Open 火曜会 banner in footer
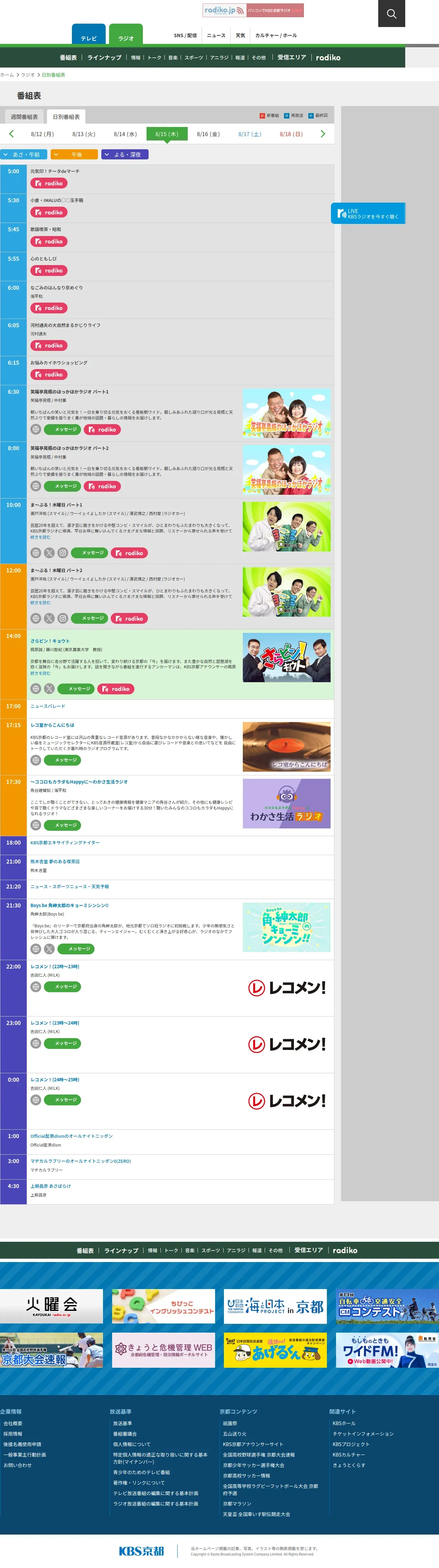 click(51, 1306)
